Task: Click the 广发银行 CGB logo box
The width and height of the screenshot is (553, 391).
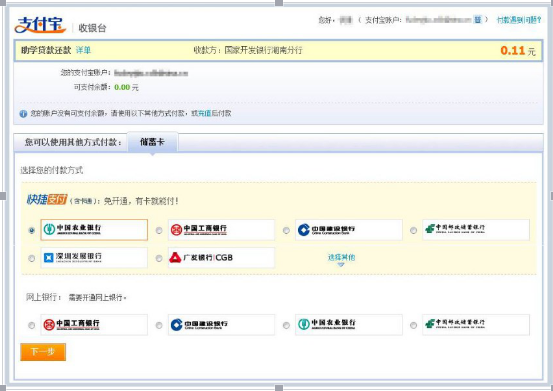Action: (221, 258)
